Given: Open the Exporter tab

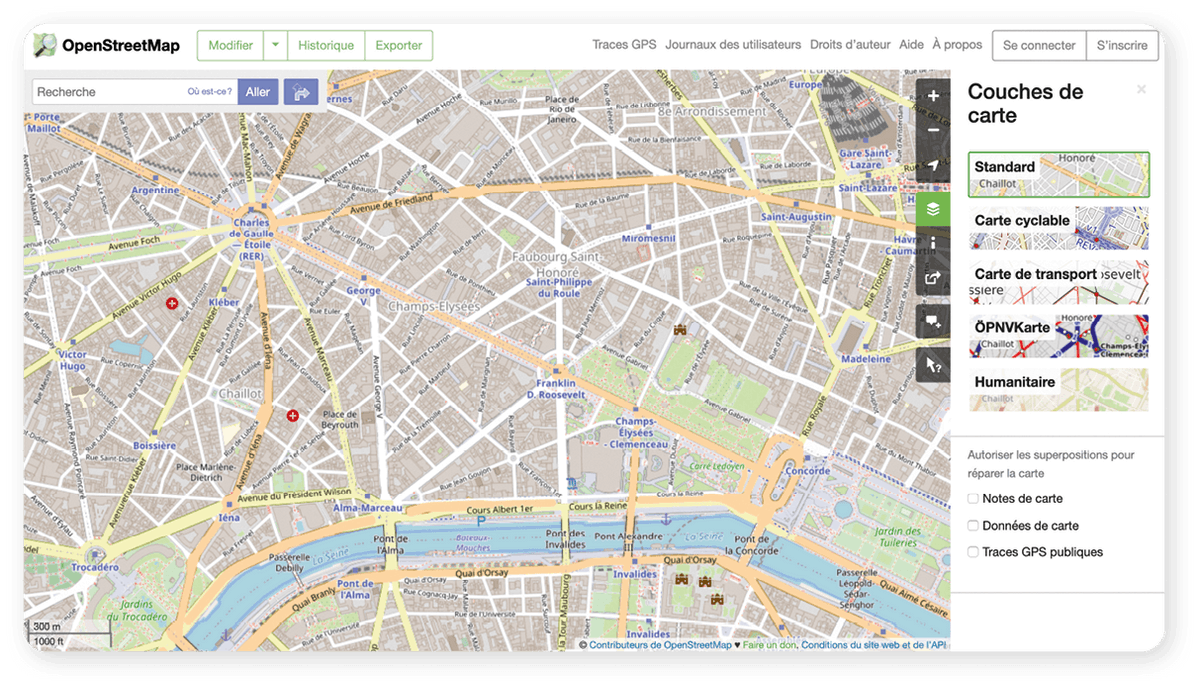Looking at the screenshot, I should [398, 46].
